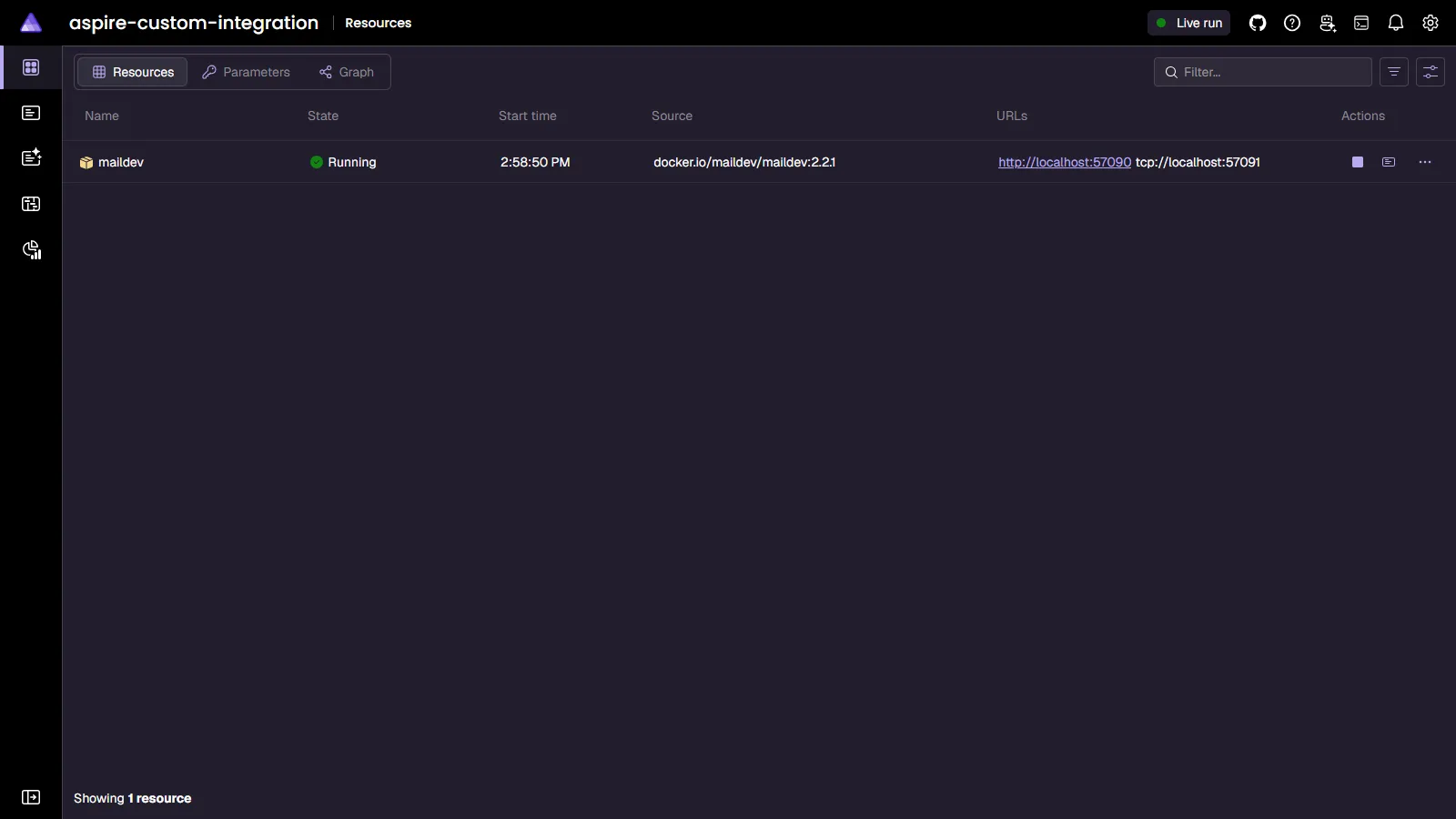Stop the maildev resource
The width and height of the screenshot is (1456, 819).
1358,162
